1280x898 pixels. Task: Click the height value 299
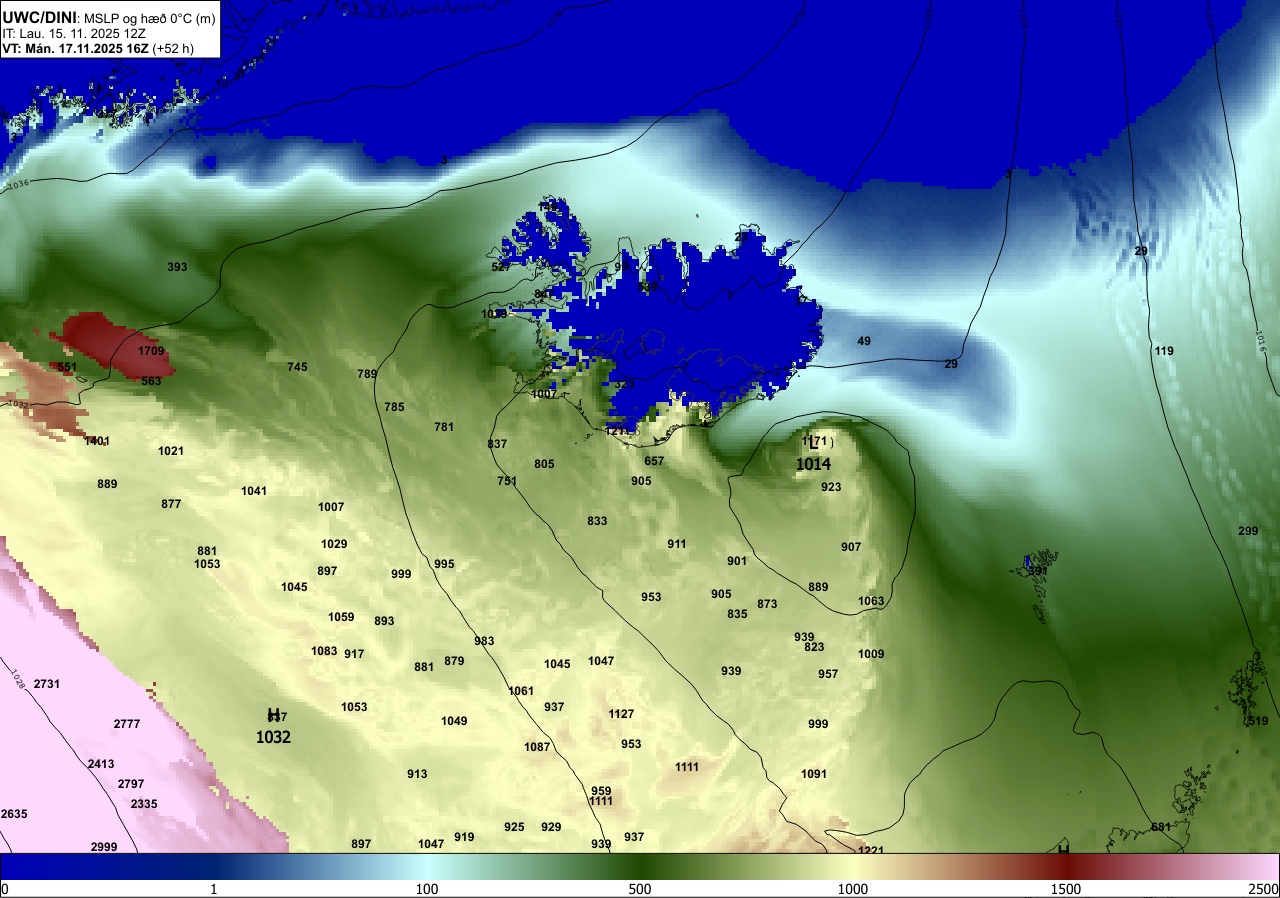click(1248, 531)
